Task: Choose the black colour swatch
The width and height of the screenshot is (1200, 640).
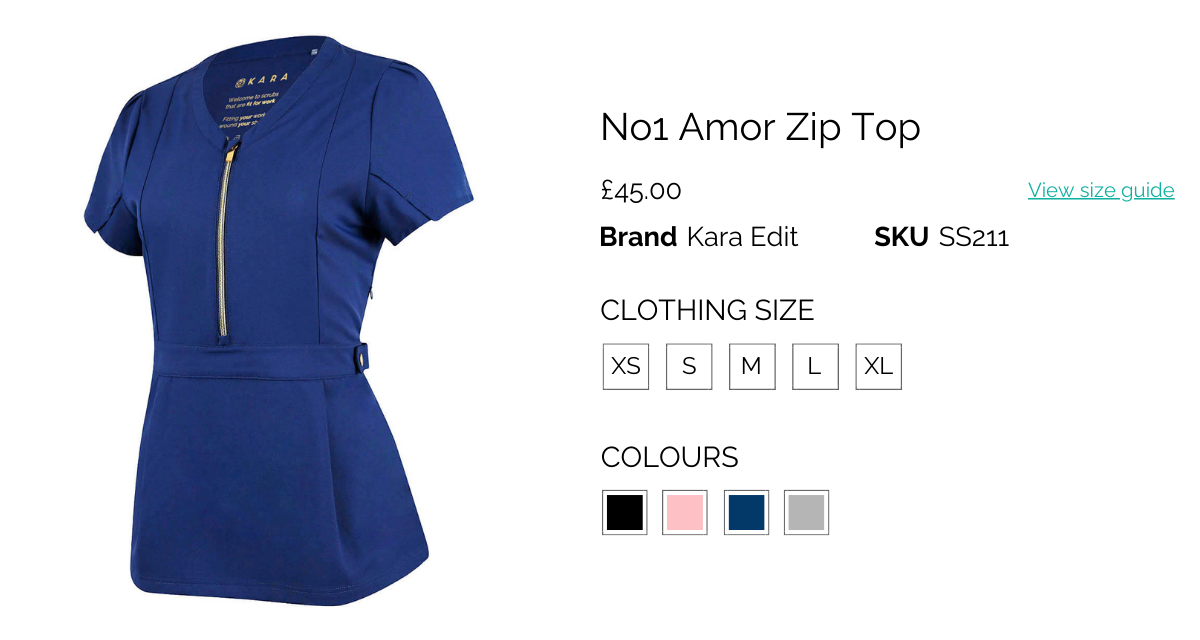Action: (x=625, y=512)
